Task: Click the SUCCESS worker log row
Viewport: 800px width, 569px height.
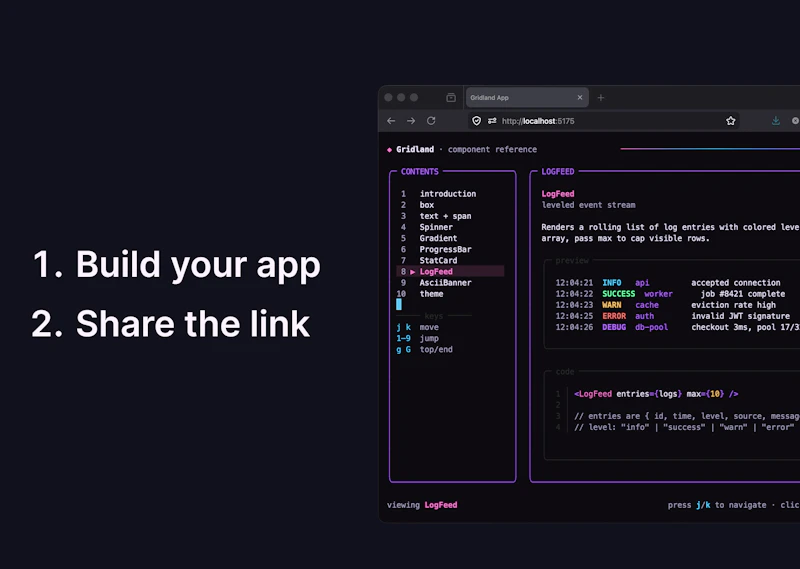Action: coord(670,294)
